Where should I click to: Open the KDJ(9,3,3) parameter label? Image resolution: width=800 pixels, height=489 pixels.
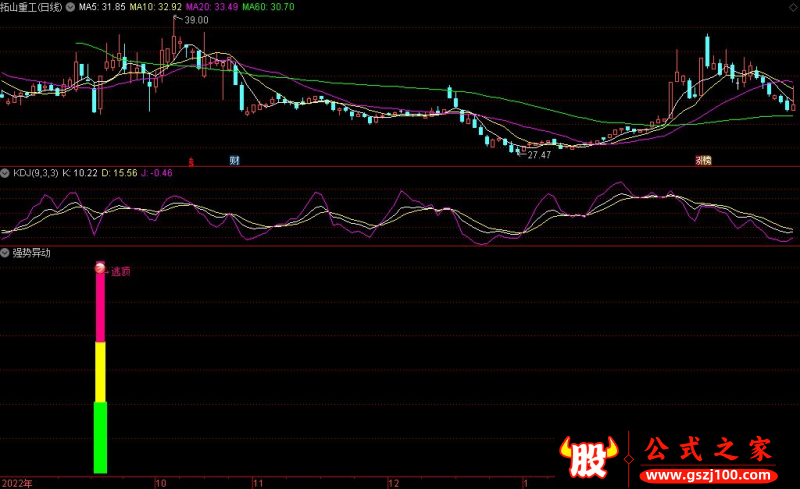[x=36, y=173]
